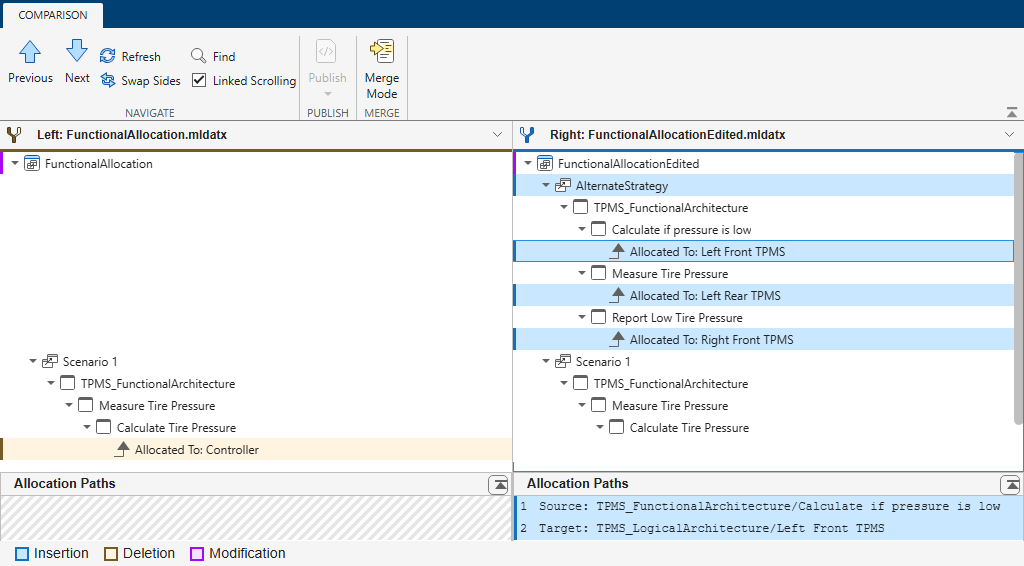Click the Insertion blue color swatch

coord(22,554)
